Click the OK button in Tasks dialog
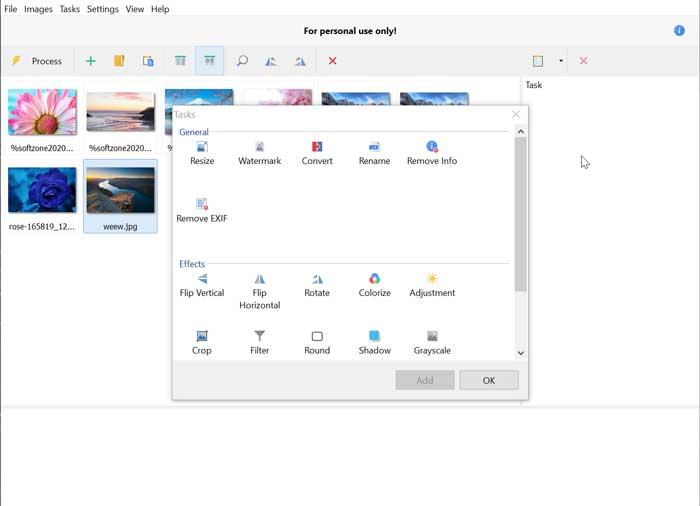700x506 pixels. (489, 380)
